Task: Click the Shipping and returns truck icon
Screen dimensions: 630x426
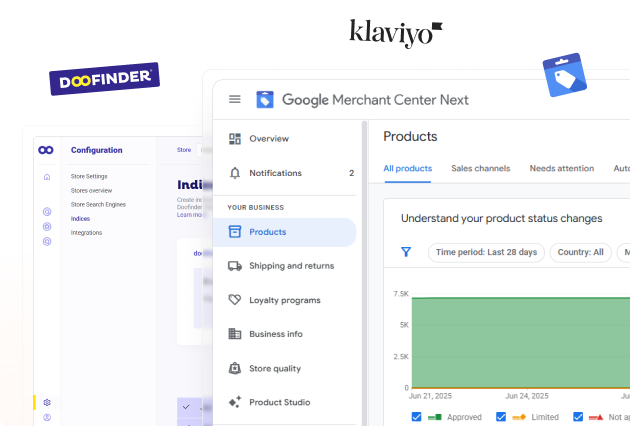Action: (x=235, y=266)
